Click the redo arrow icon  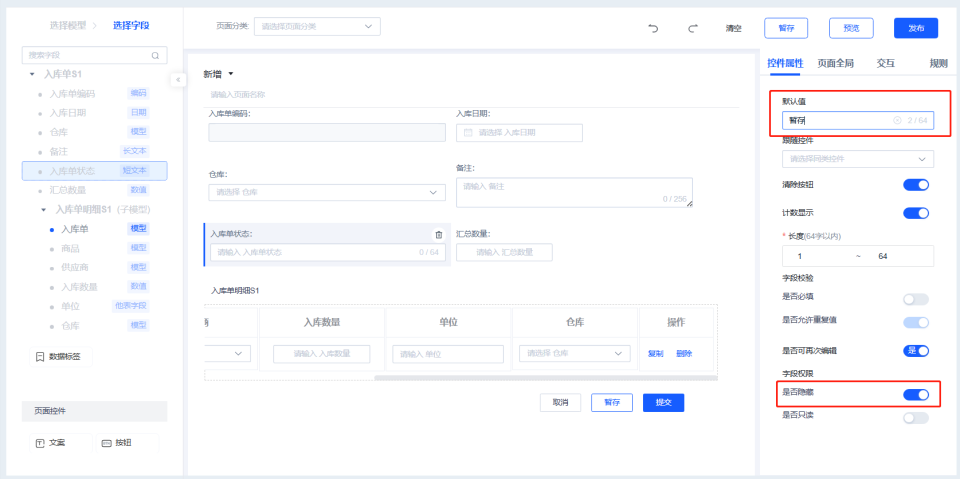[692, 28]
